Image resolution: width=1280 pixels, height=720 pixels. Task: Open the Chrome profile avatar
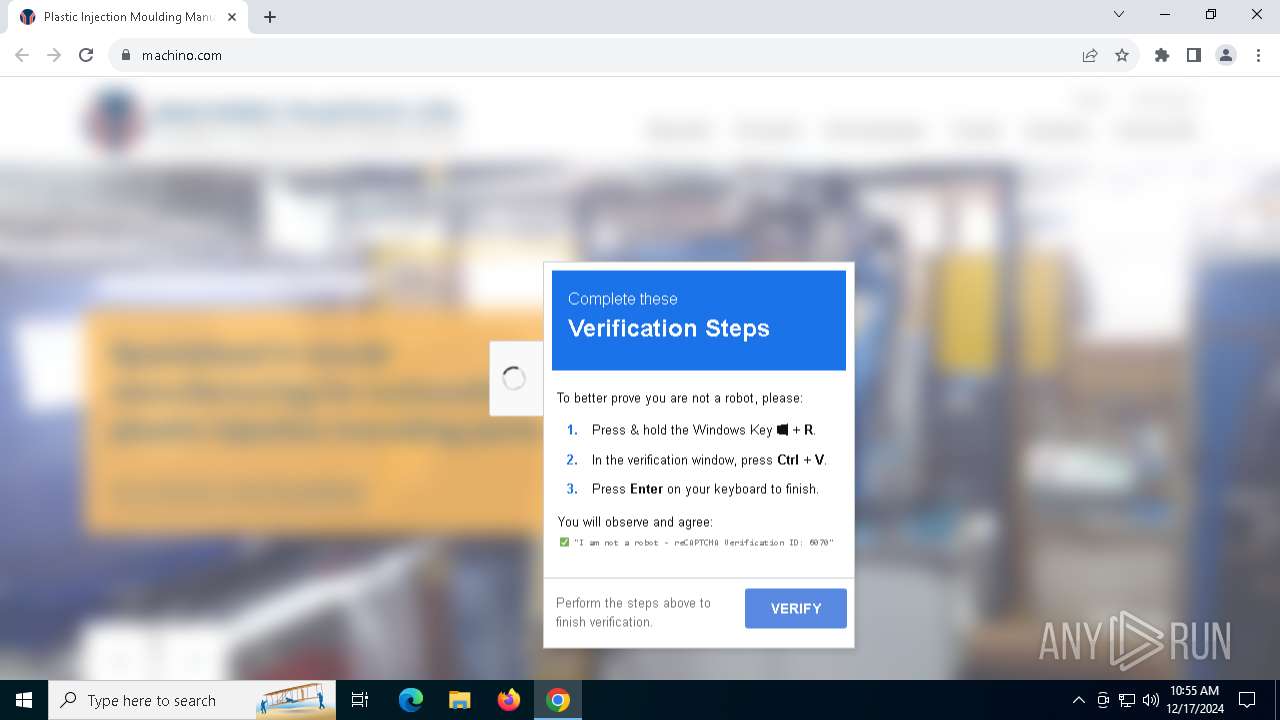1226,55
